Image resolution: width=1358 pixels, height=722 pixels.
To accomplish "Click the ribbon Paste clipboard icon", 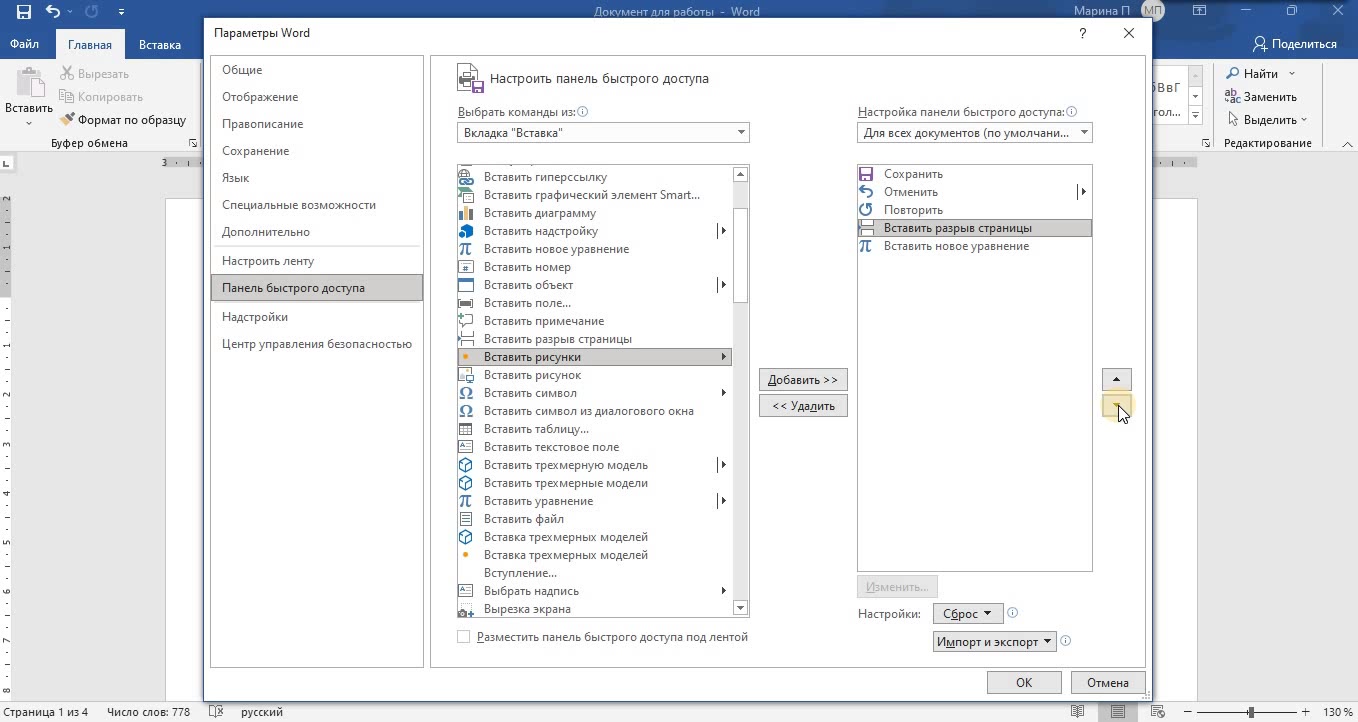I will (29, 83).
